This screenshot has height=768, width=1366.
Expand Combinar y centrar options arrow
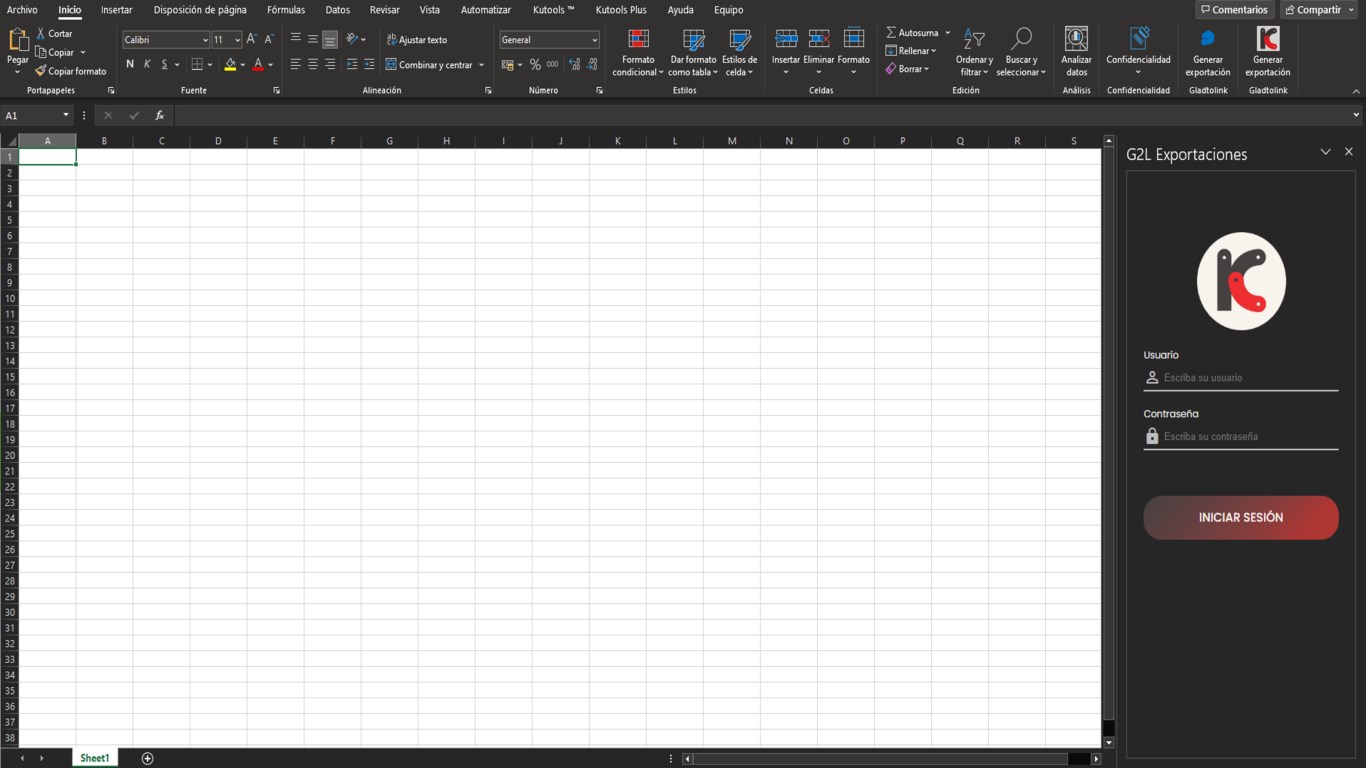481,65
